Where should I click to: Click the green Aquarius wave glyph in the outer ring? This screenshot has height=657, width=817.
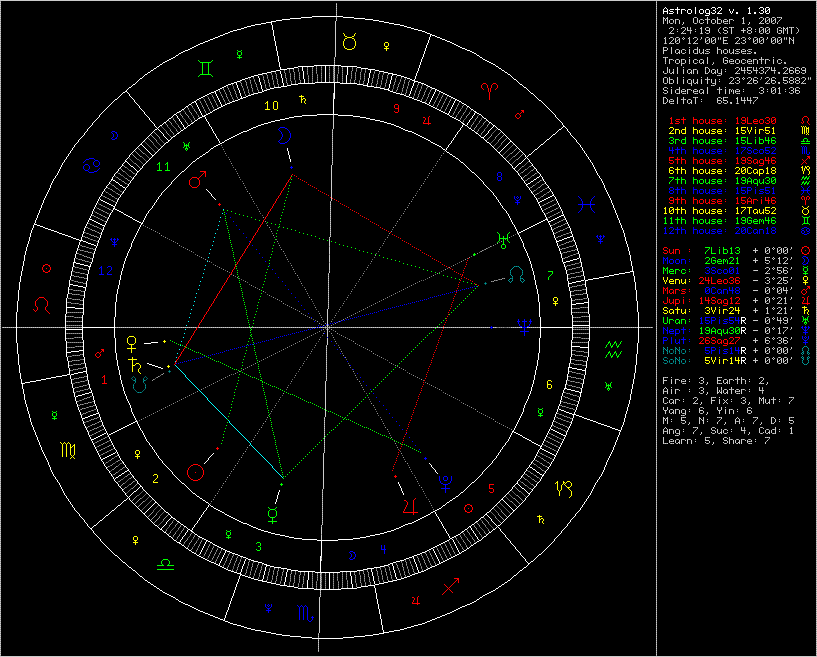click(613, 348)
